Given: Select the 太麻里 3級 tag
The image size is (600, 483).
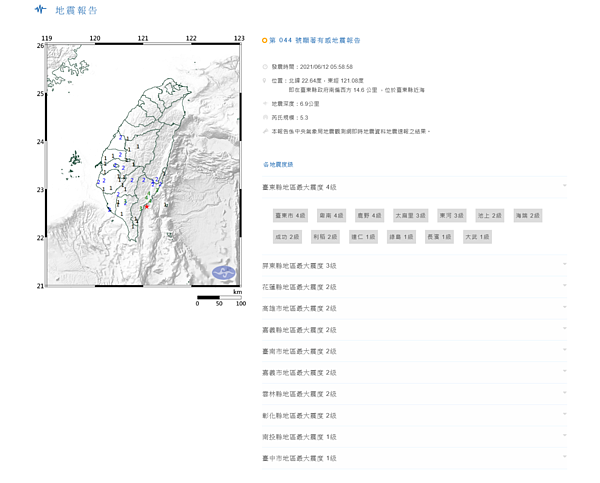Looking at the screenshot, I should (410, 215).
